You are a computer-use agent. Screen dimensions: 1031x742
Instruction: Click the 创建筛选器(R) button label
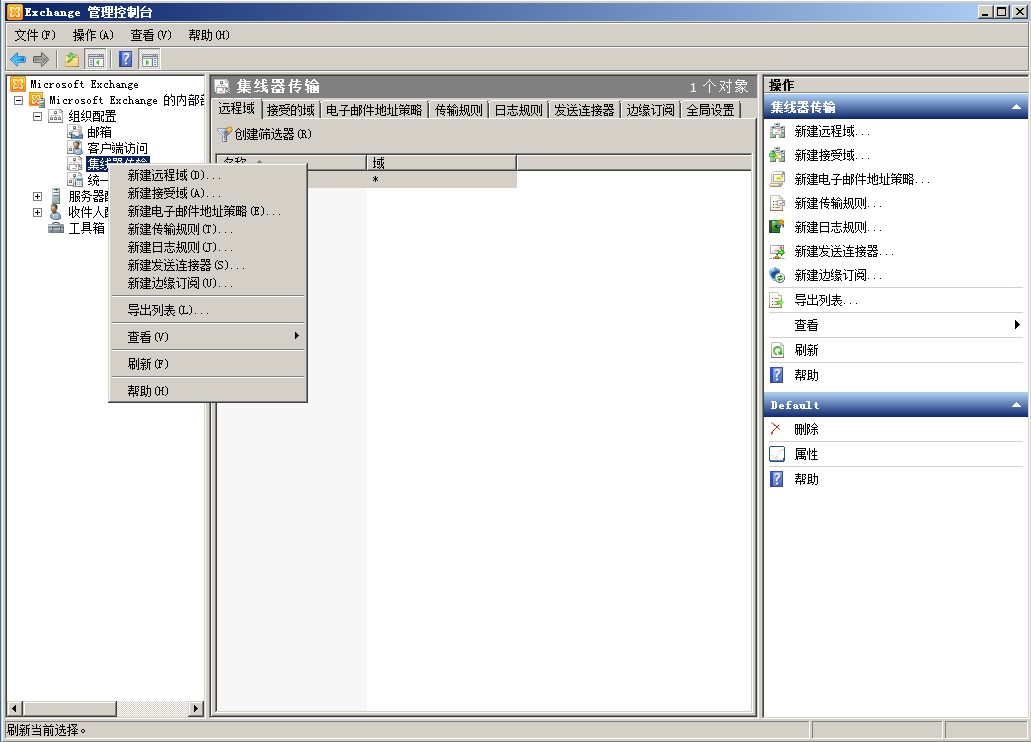pyautogui.click(x=273, y=134)
